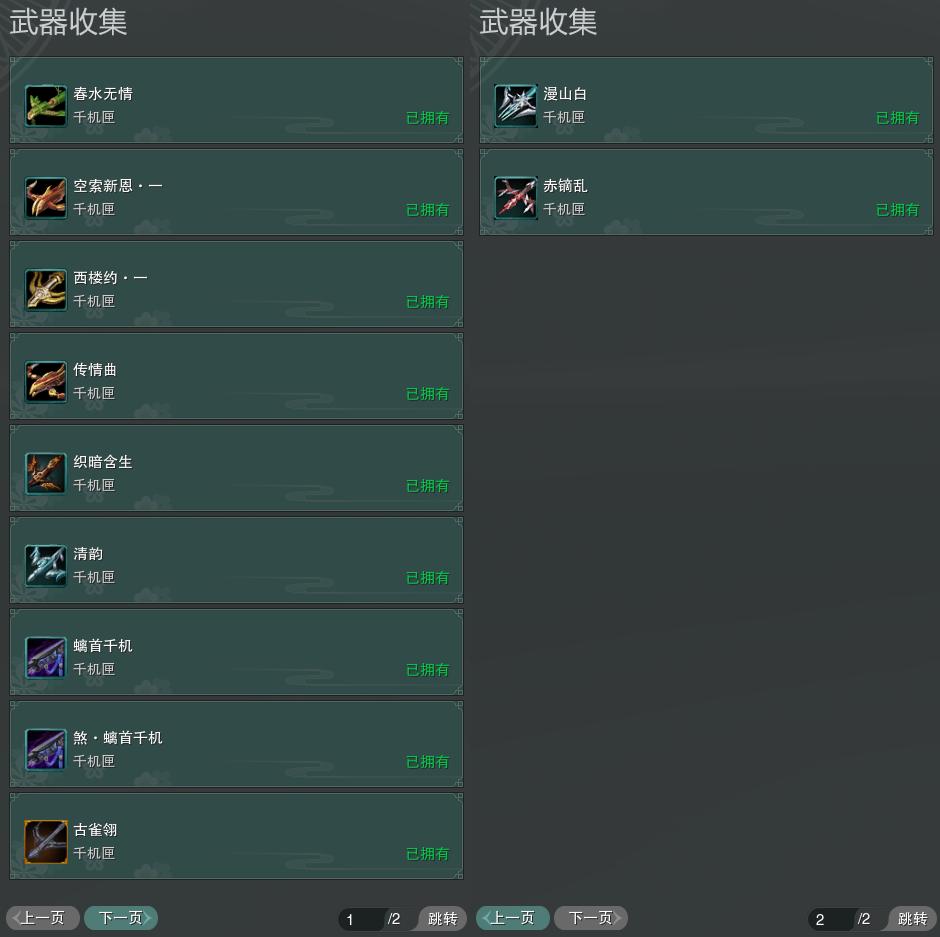Screen dimensions: 940x937
Task: Select the 螭首千机 purple weapon icon
Action: point(46,658)
